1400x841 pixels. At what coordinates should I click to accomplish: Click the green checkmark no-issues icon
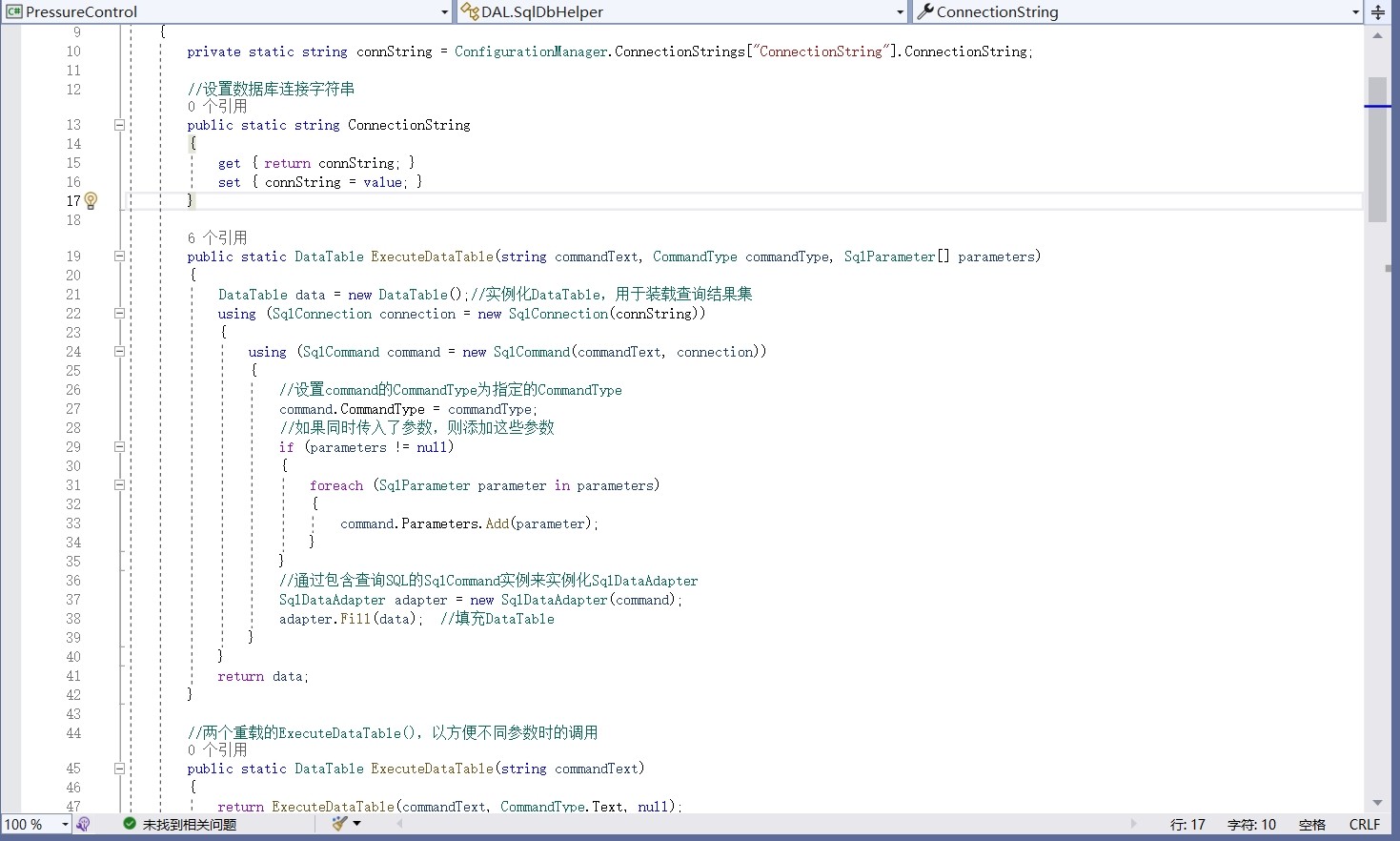(x=130, y=824)
